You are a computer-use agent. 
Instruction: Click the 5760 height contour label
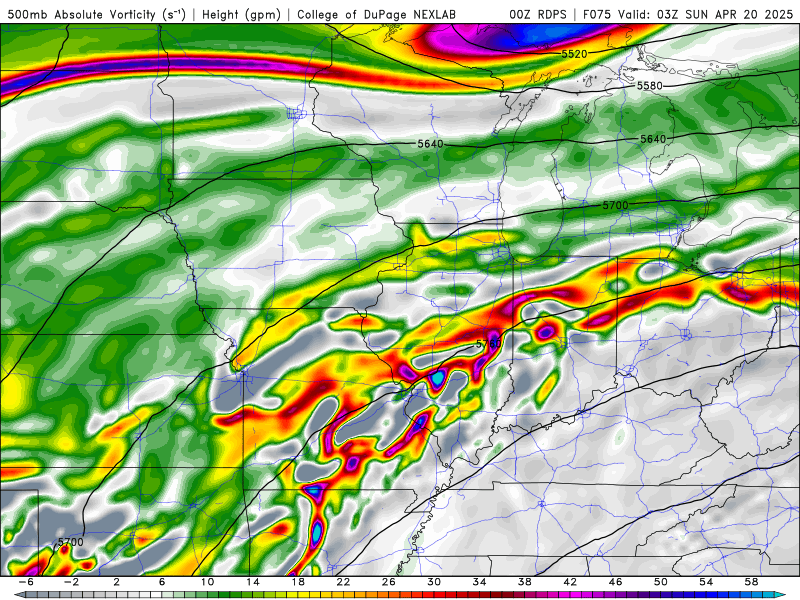tap(488, 344)
